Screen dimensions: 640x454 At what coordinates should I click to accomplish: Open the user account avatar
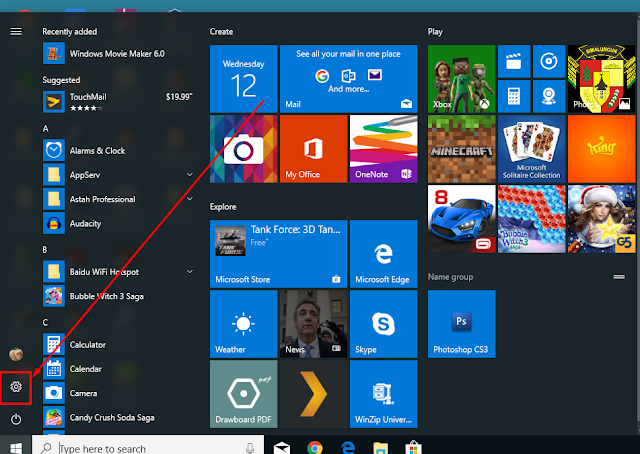point(16,354)
